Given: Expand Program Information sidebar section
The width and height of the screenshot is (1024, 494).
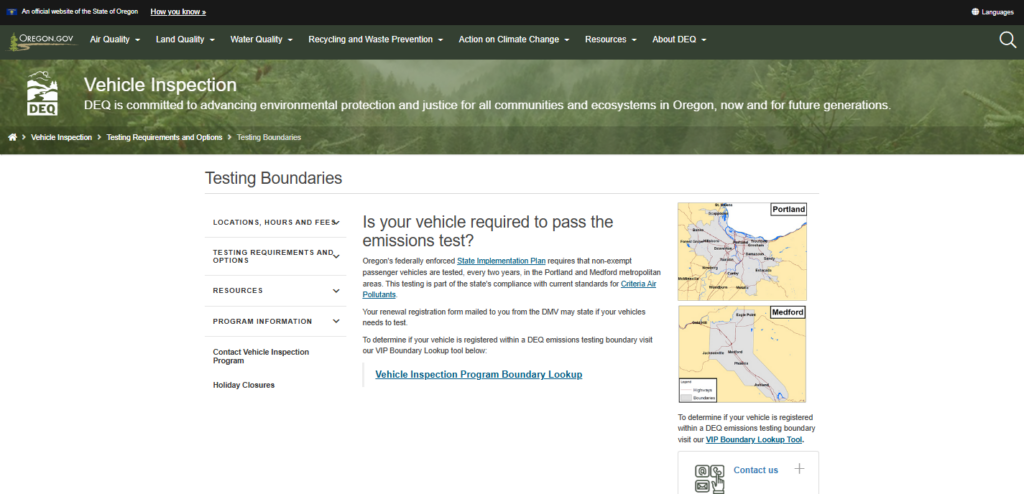Looking at the screenshot, I should [x=337, y=322].
